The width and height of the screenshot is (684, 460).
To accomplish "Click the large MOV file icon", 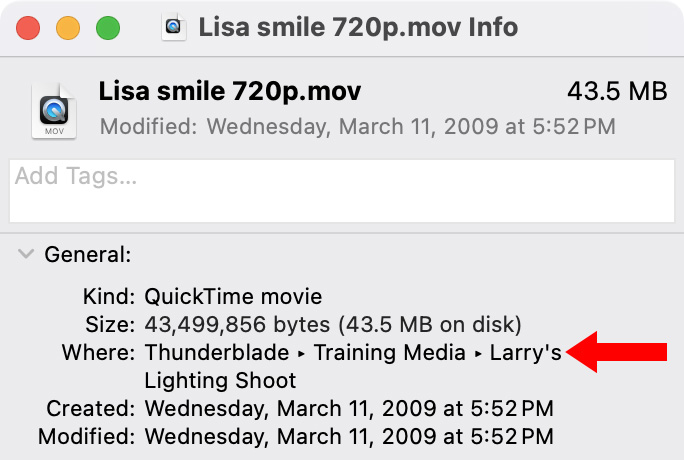I will (54, 109).
